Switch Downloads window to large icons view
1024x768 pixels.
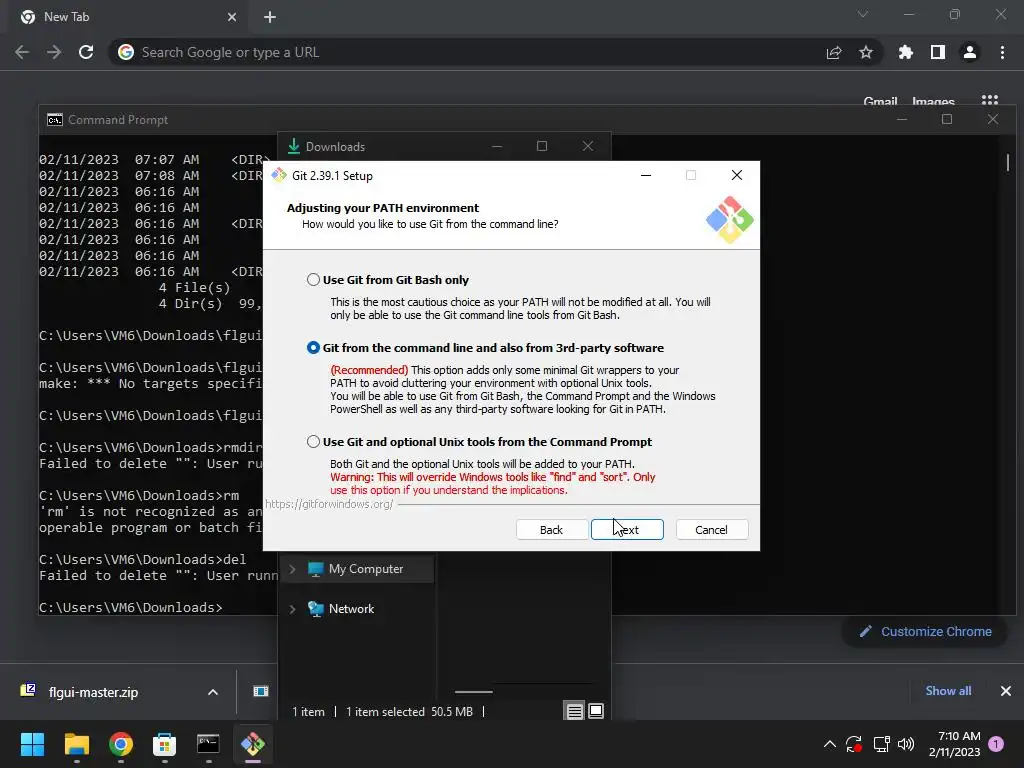[596, 711]
